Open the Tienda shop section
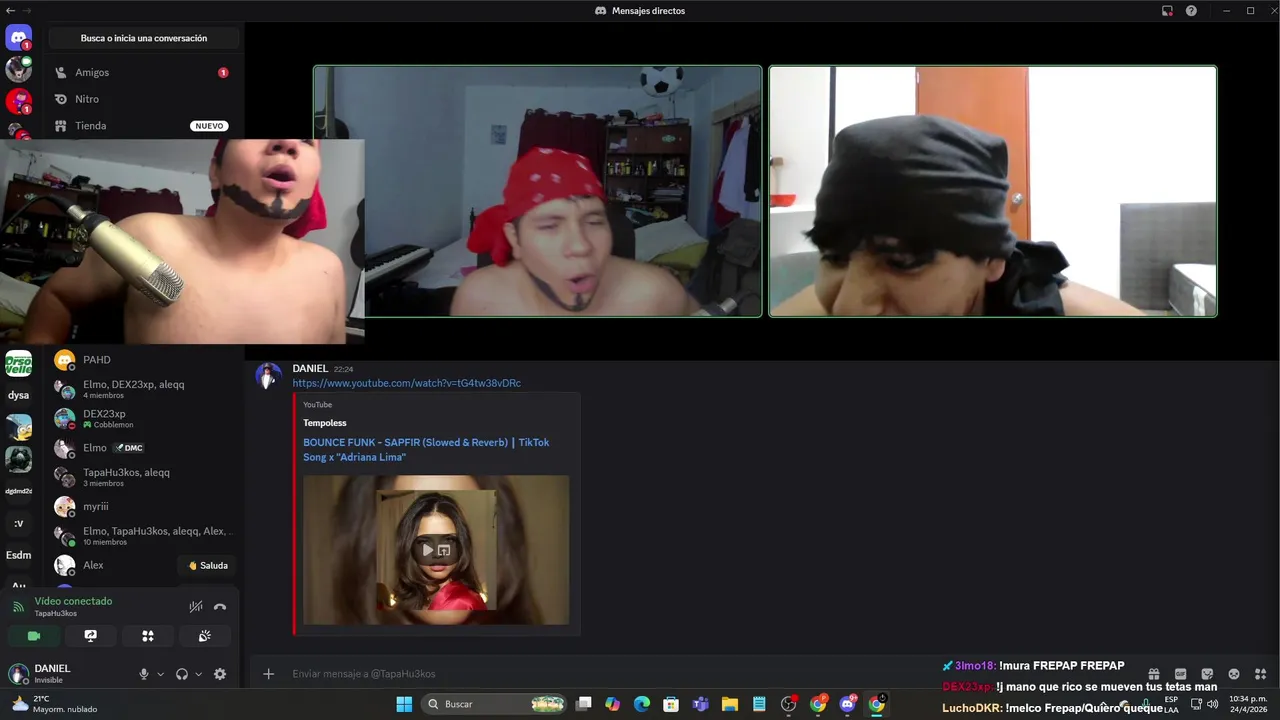Viewport: 1280px width, 720px height. coord(143,126)
